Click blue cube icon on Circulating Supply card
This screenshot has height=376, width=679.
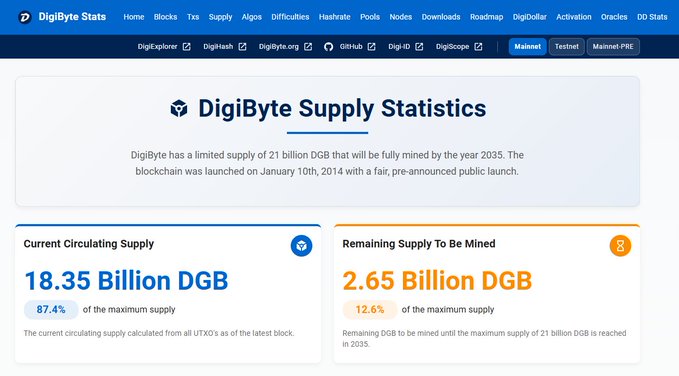click(x=301, y=246)
